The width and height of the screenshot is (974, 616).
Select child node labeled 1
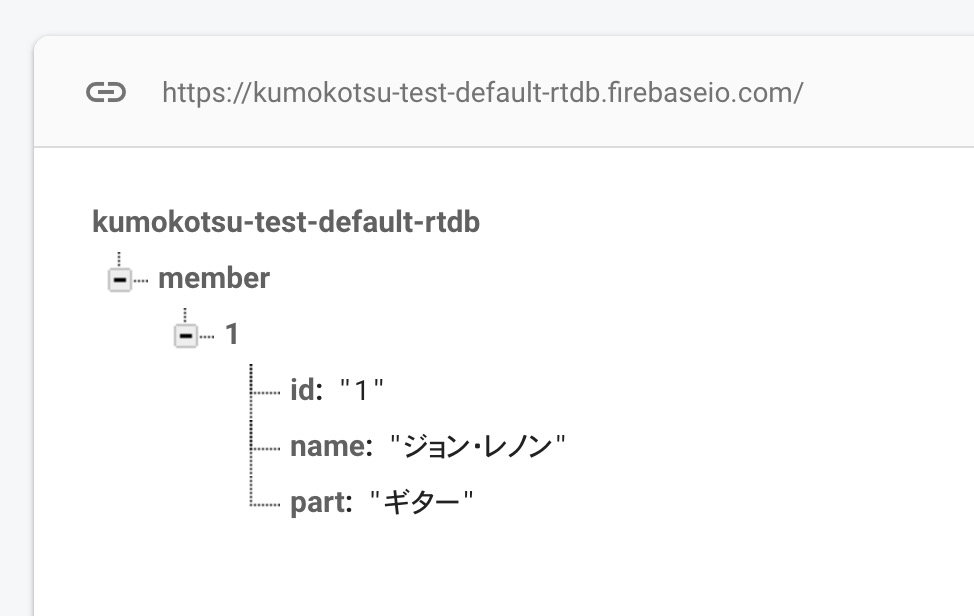click(x=232, y=334)
